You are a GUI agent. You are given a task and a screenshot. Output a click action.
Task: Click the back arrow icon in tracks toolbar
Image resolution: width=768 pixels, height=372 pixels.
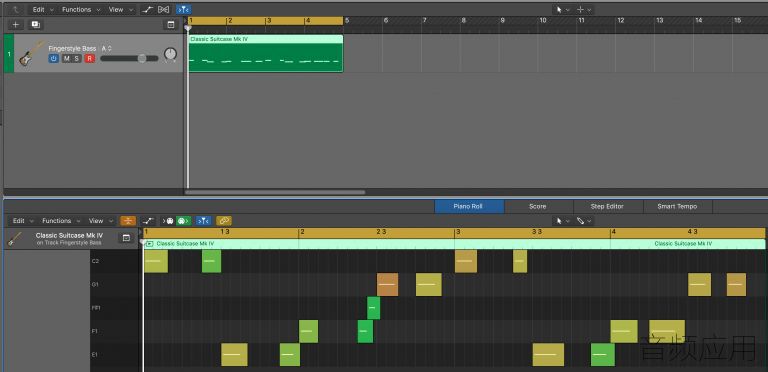(x=17, y=9)
